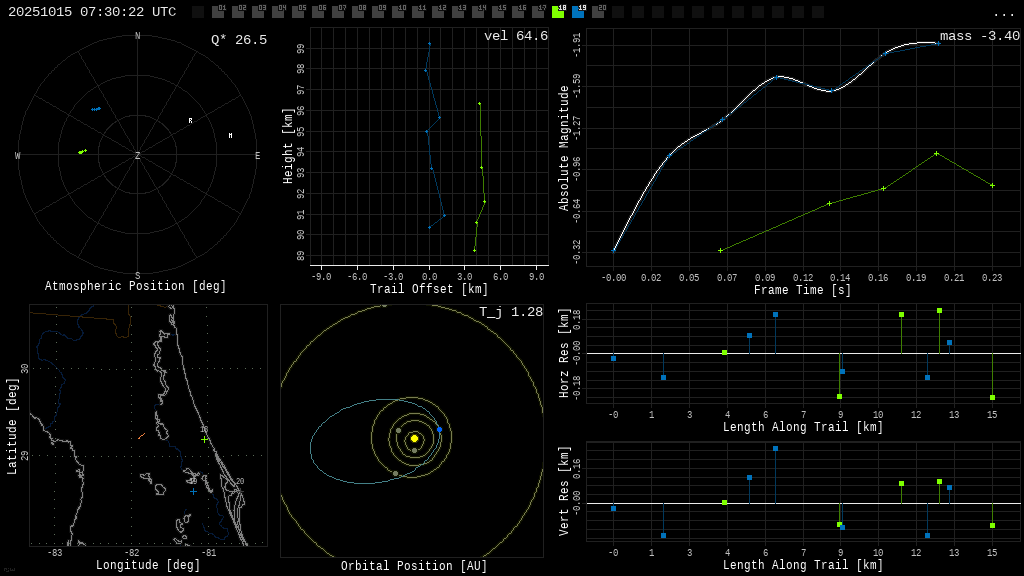Click the blue meteor trail in sky plot
1024x576 pixels.
click(x=96, y=109)
